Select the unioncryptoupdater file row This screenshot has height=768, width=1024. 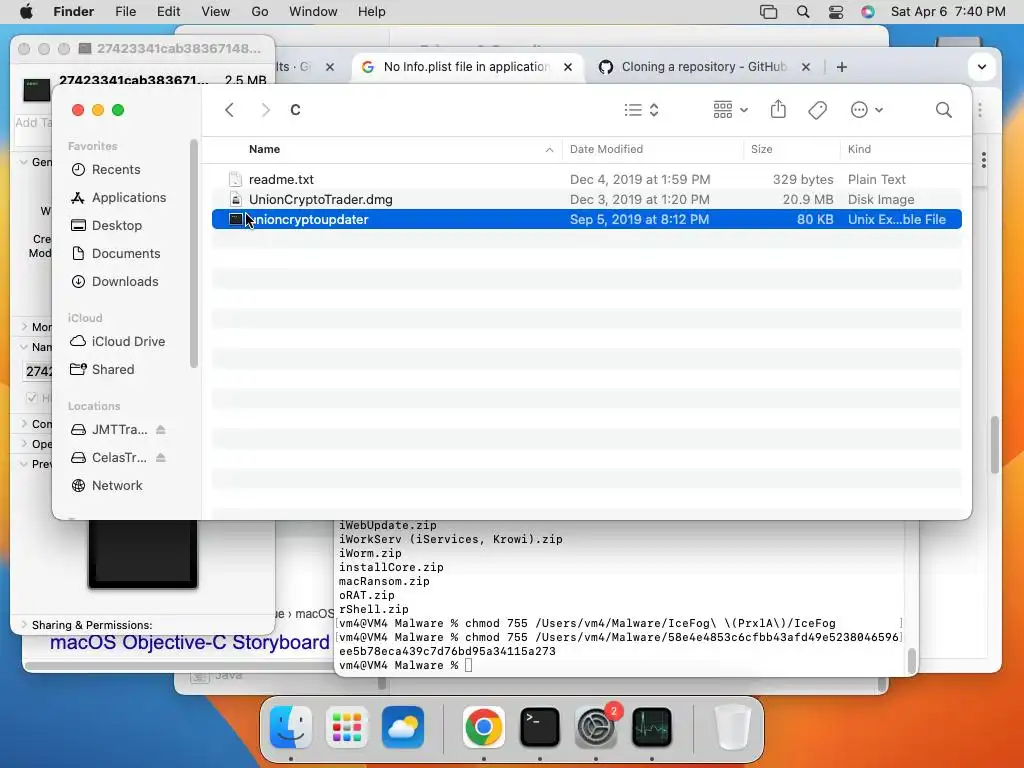(586, 219)
